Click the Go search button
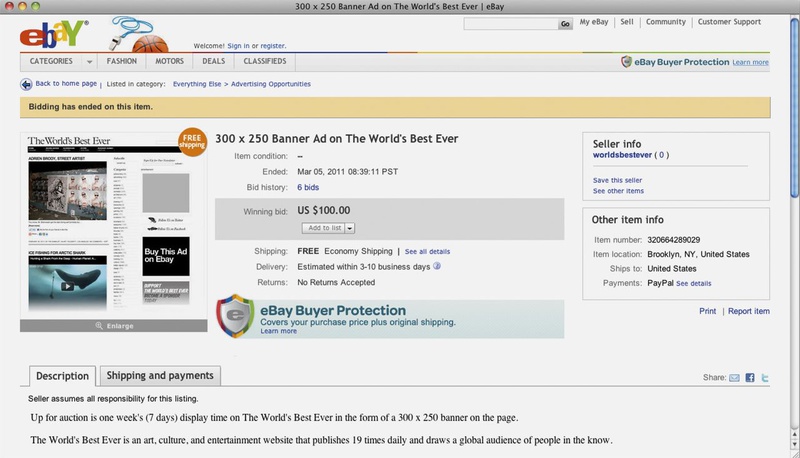This screenshot has width=800, height=458. 565,24
